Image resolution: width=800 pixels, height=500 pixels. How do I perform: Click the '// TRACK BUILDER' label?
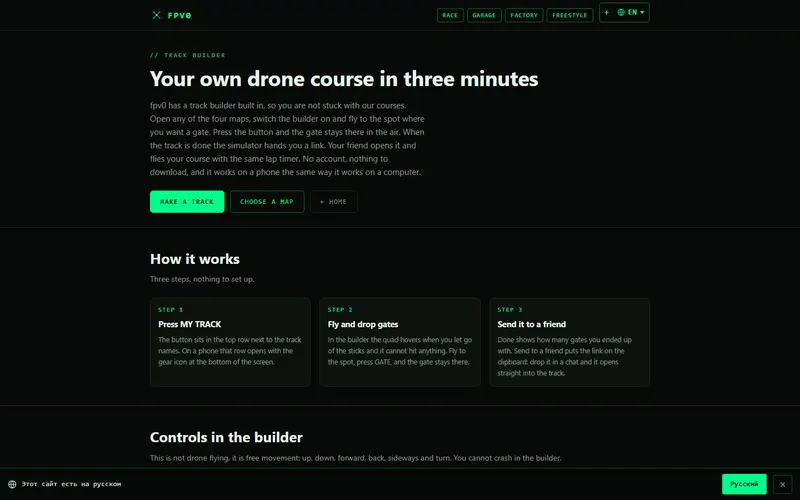pyautogui.click(x=187, y=55)
